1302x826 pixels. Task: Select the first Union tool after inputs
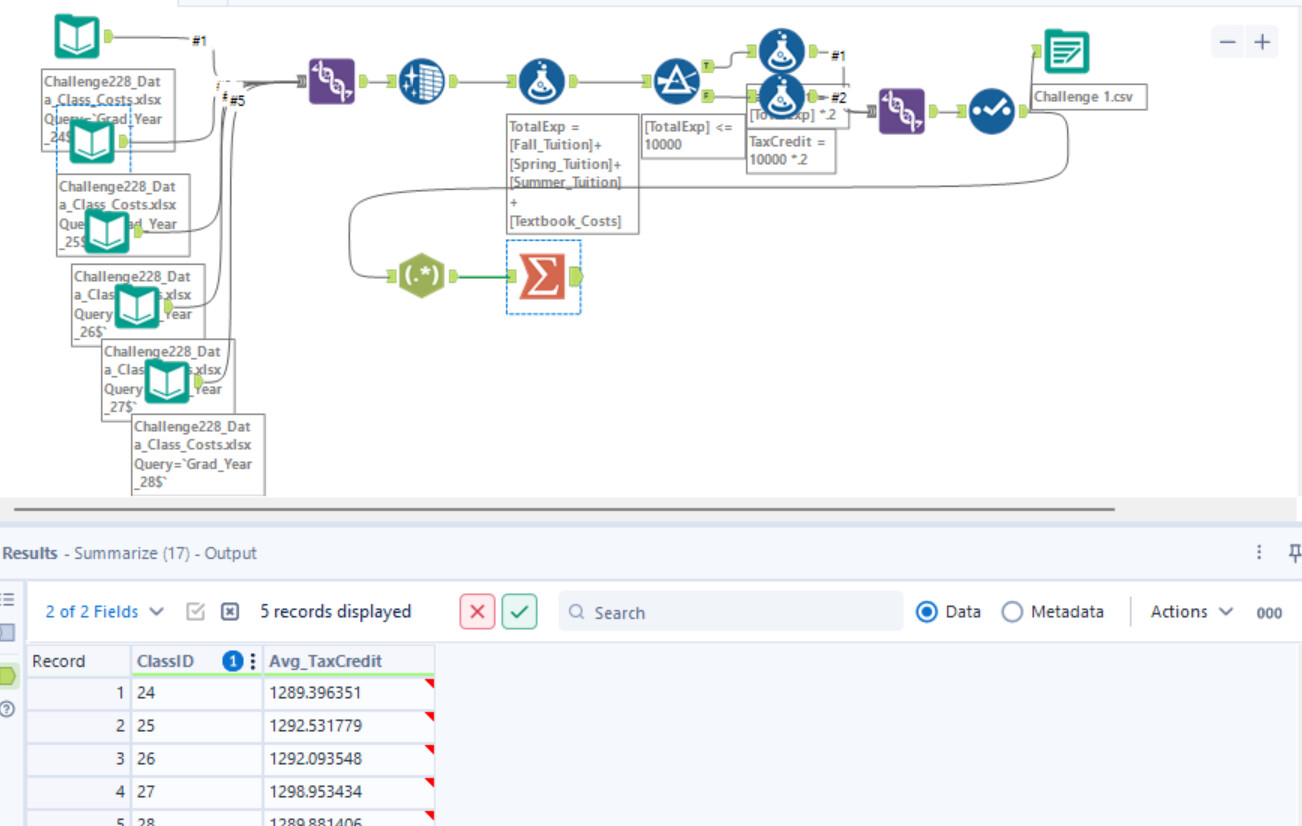tap(331, 82)
